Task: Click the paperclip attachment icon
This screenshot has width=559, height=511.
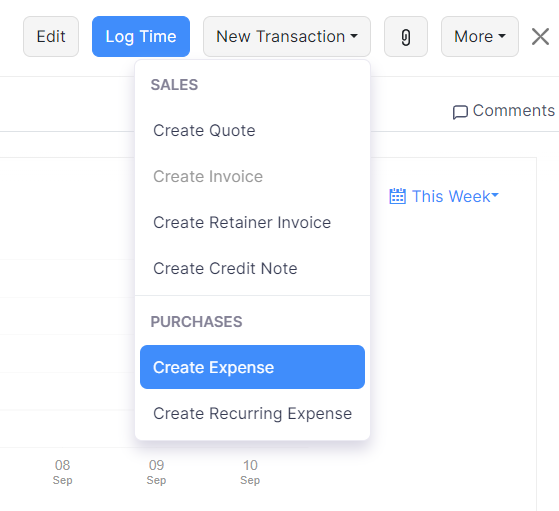Action: tap(406, 36)
